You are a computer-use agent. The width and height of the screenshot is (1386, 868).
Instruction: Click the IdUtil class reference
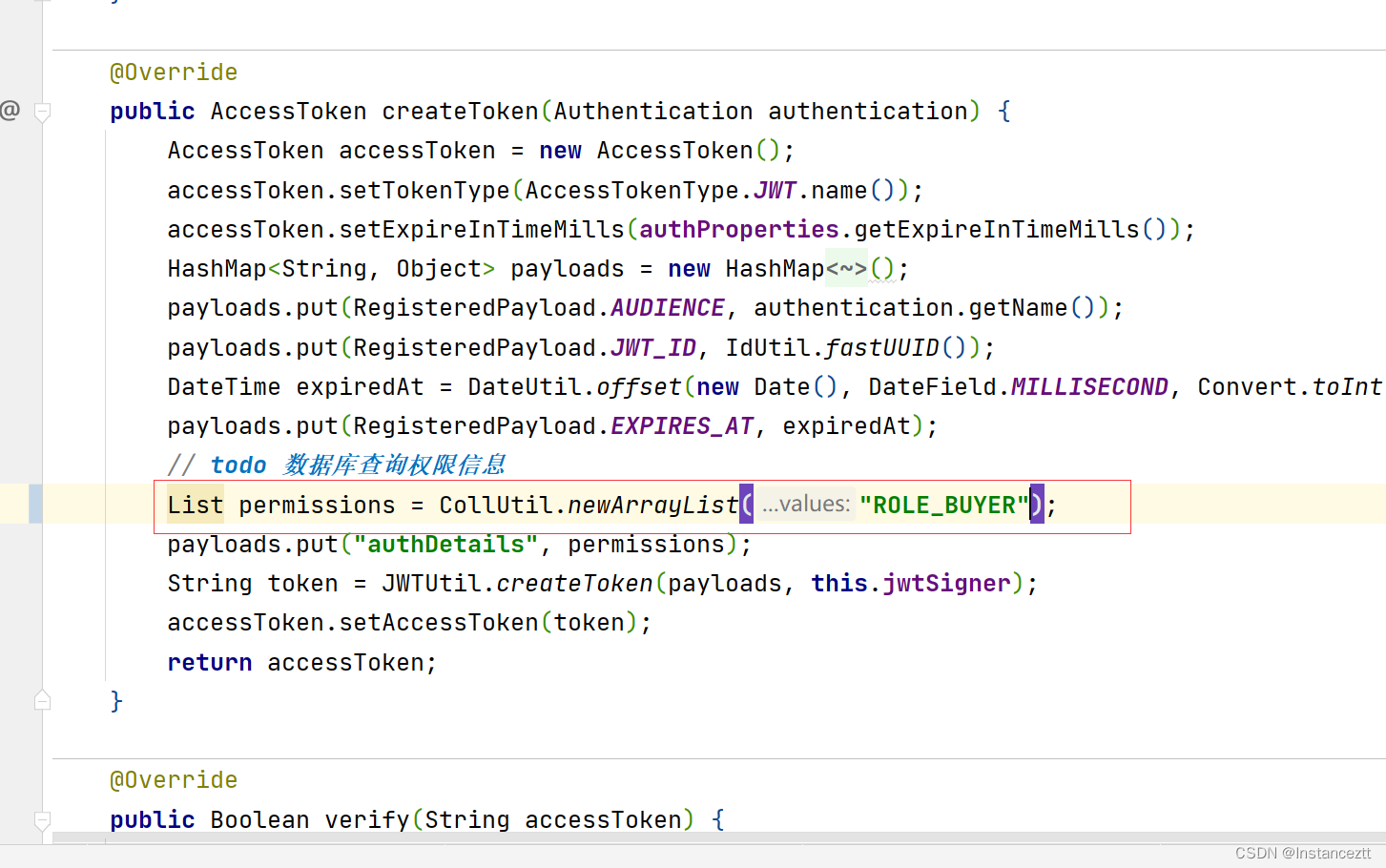(x=768, y=348)
